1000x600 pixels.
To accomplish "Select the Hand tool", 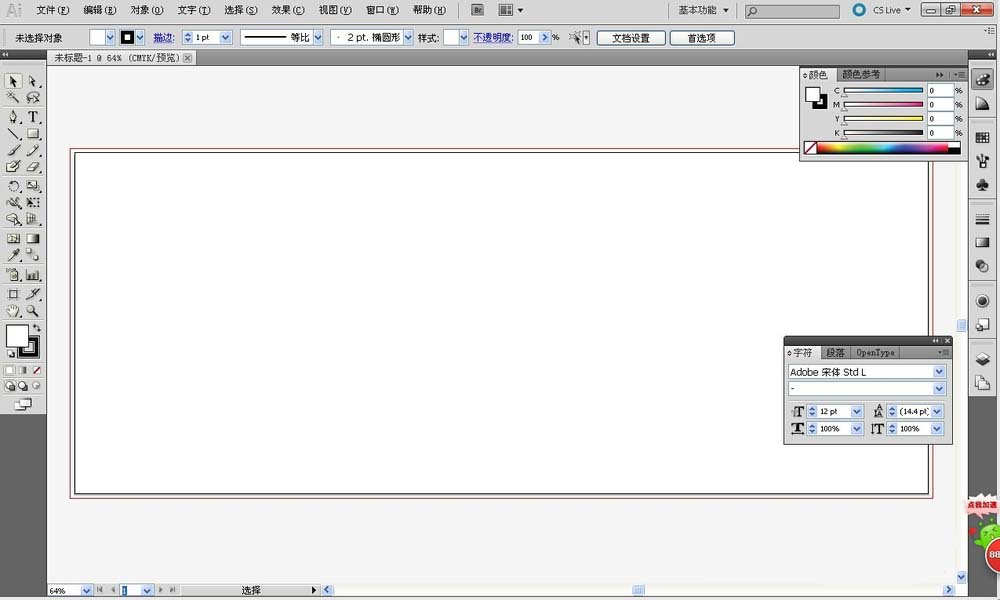I will 13,311.
